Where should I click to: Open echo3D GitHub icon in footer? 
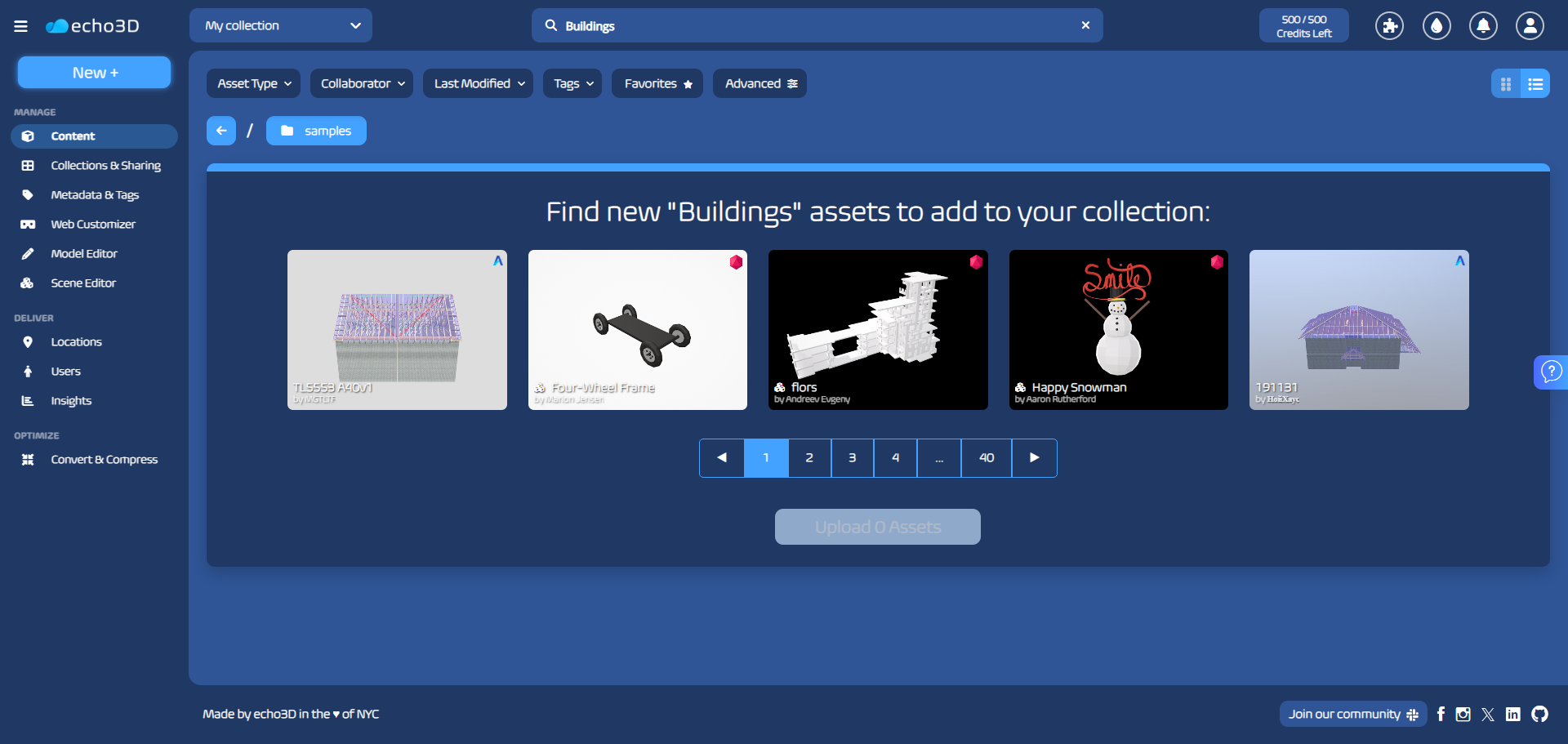pyautogui.click(x=1539, y=714)
